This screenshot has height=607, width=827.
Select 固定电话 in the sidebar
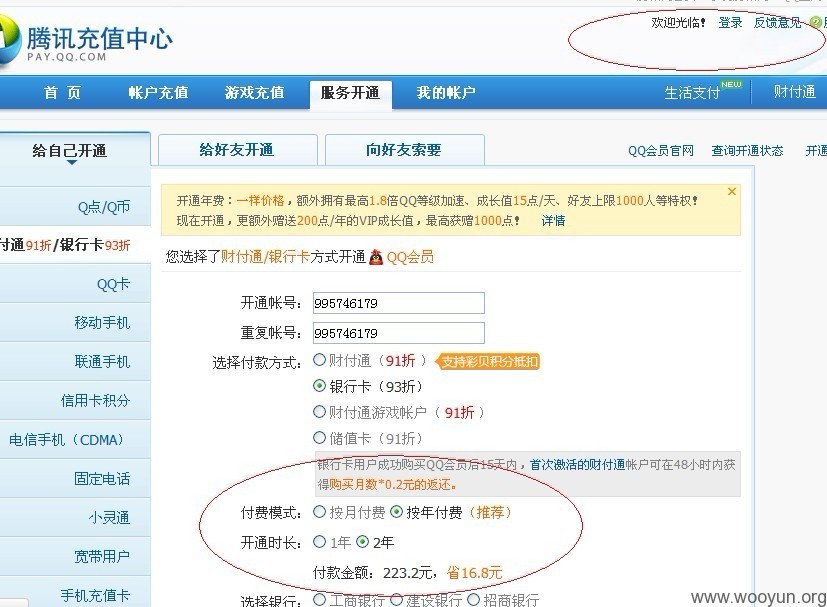click(102, 479)
